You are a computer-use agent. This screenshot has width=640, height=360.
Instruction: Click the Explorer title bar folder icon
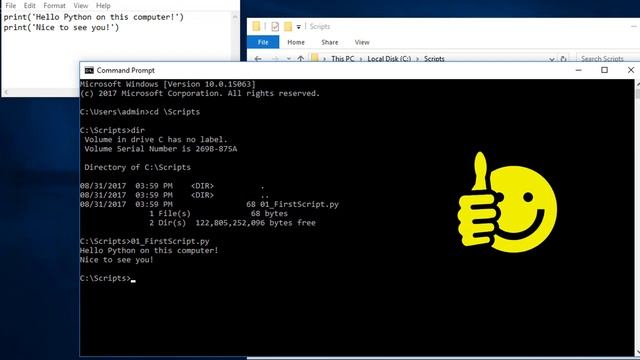(x=256, y=27)
